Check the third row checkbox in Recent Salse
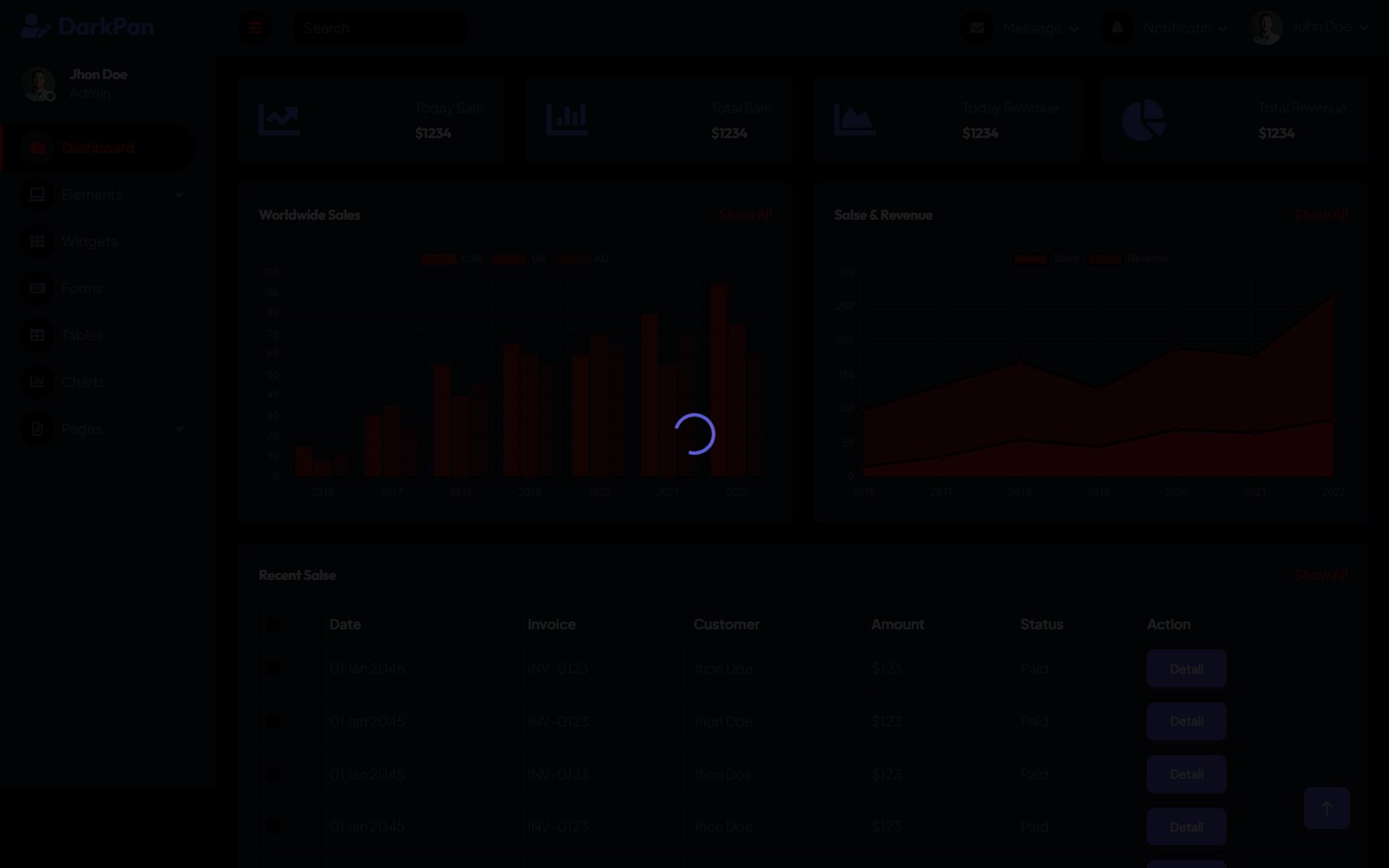Viewport: 1389px width, 868px height. [273, 774]
